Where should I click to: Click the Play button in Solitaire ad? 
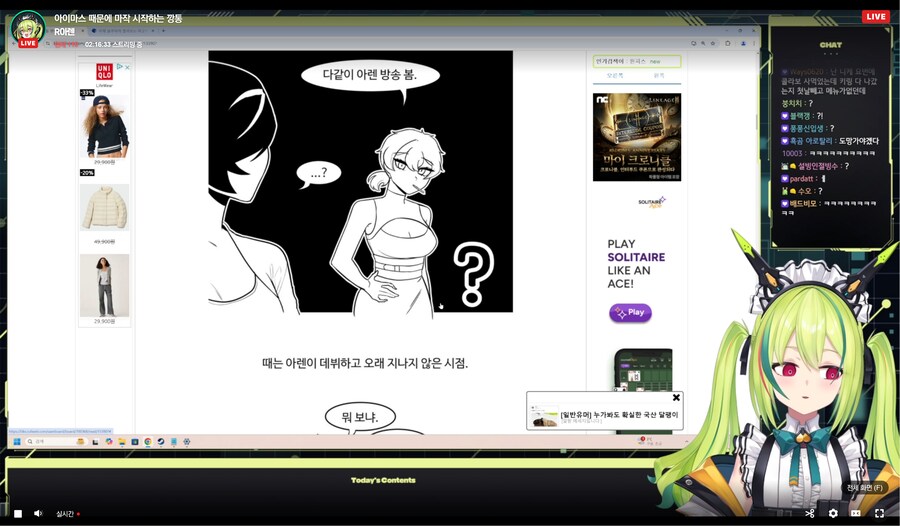(x=630, y=312)
